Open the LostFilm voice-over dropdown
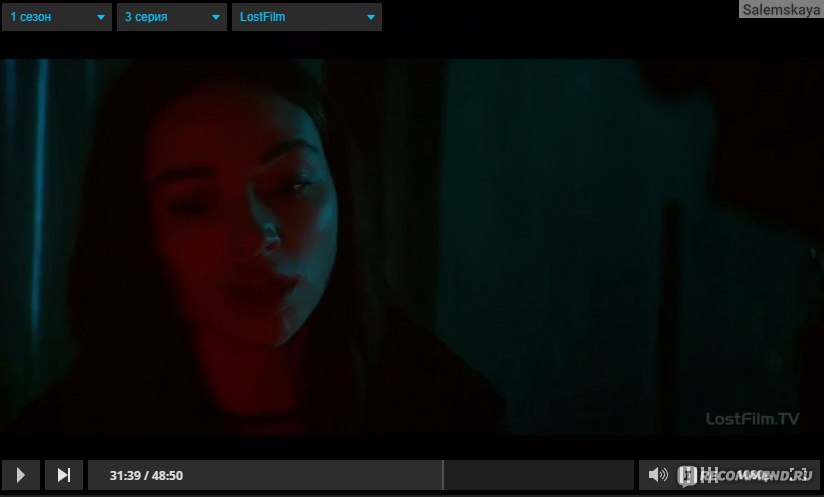This screenshot has height=497, width=824. point(307,17)
